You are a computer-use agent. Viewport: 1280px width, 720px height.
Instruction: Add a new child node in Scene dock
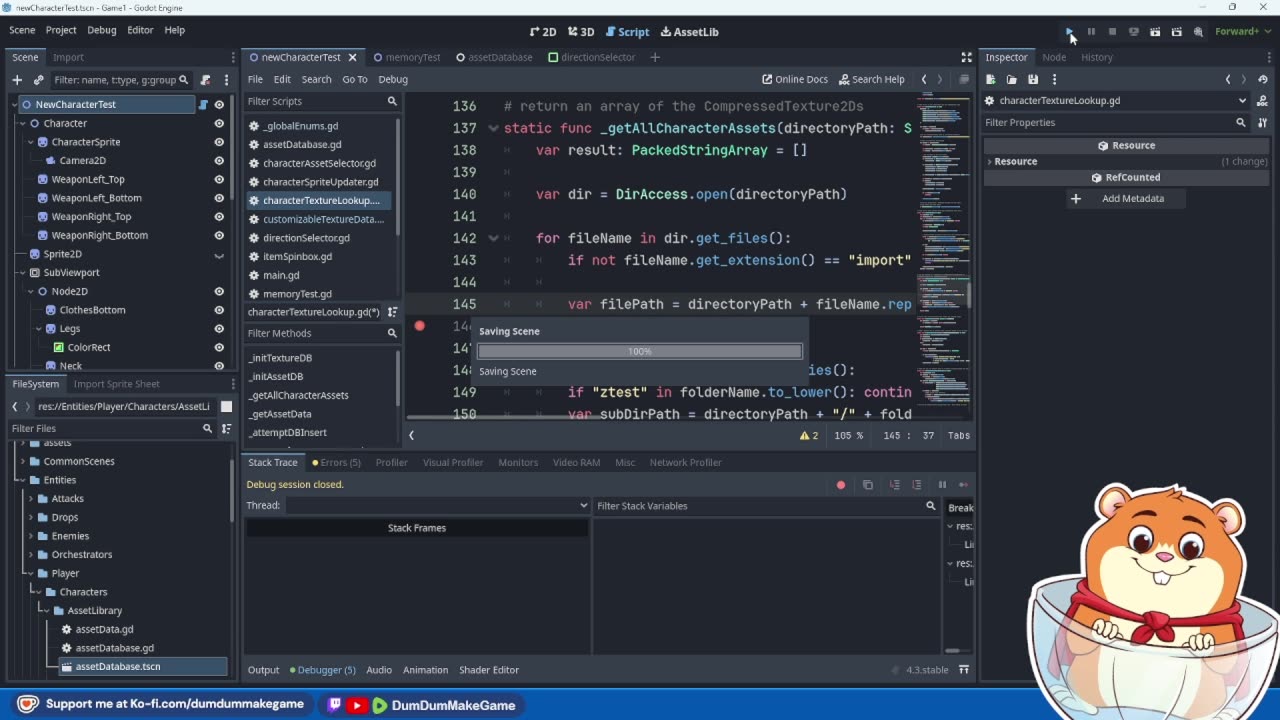(18, 80)
